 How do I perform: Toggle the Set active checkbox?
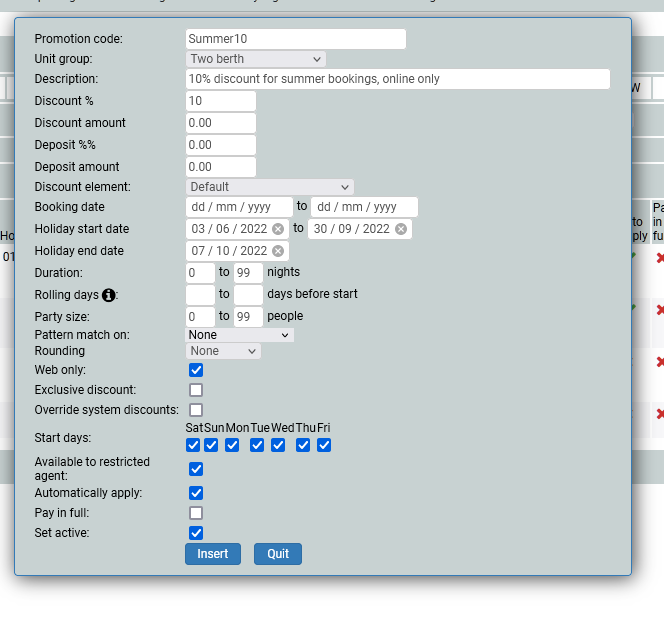(x=196, y=533)
